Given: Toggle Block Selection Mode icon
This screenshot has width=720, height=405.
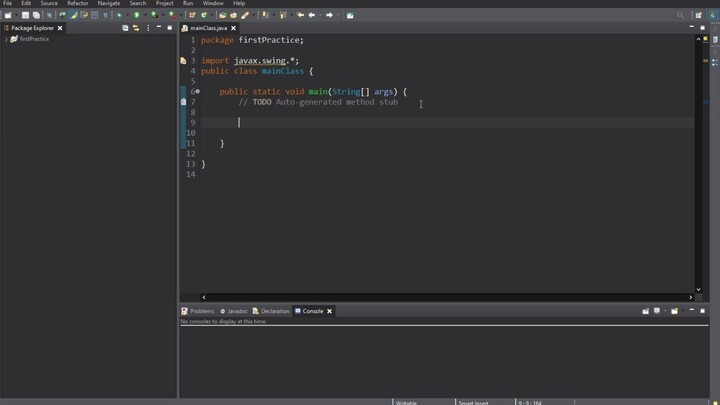Looking at the screenshot, I should coord(95,15).
